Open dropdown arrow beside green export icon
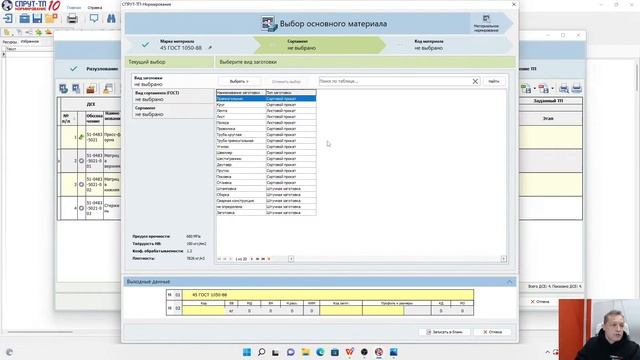The height and width of the screenshot is (360, 640). (x=534, y=88)
